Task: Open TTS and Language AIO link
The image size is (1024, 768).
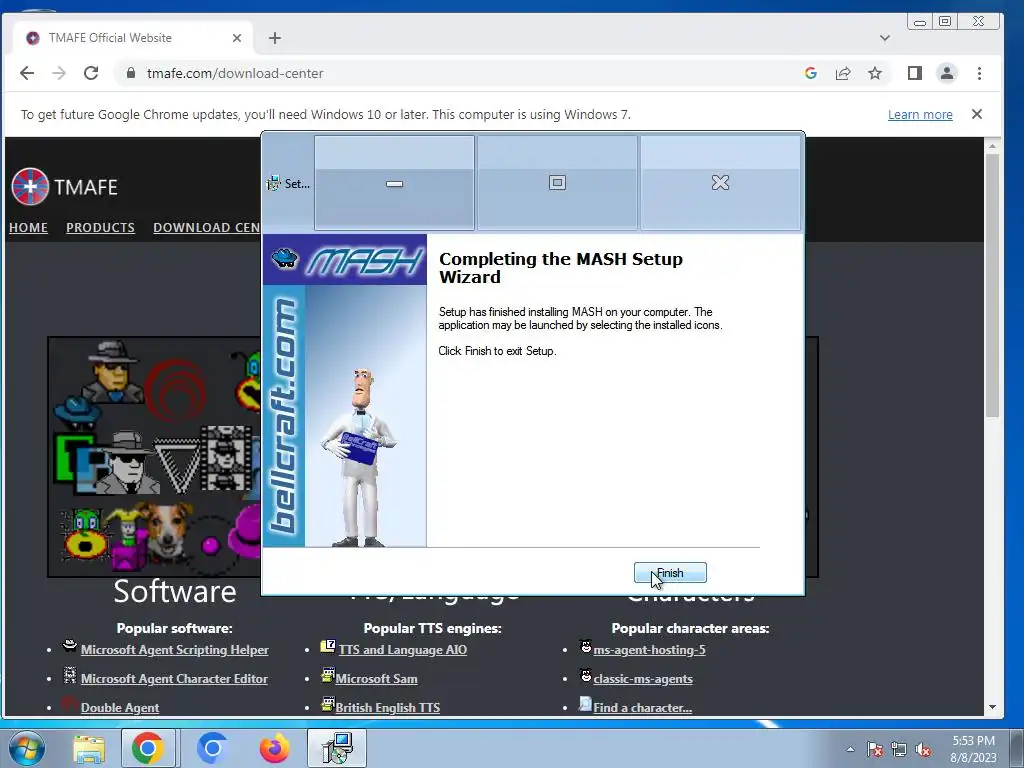Action: point(402,650)
